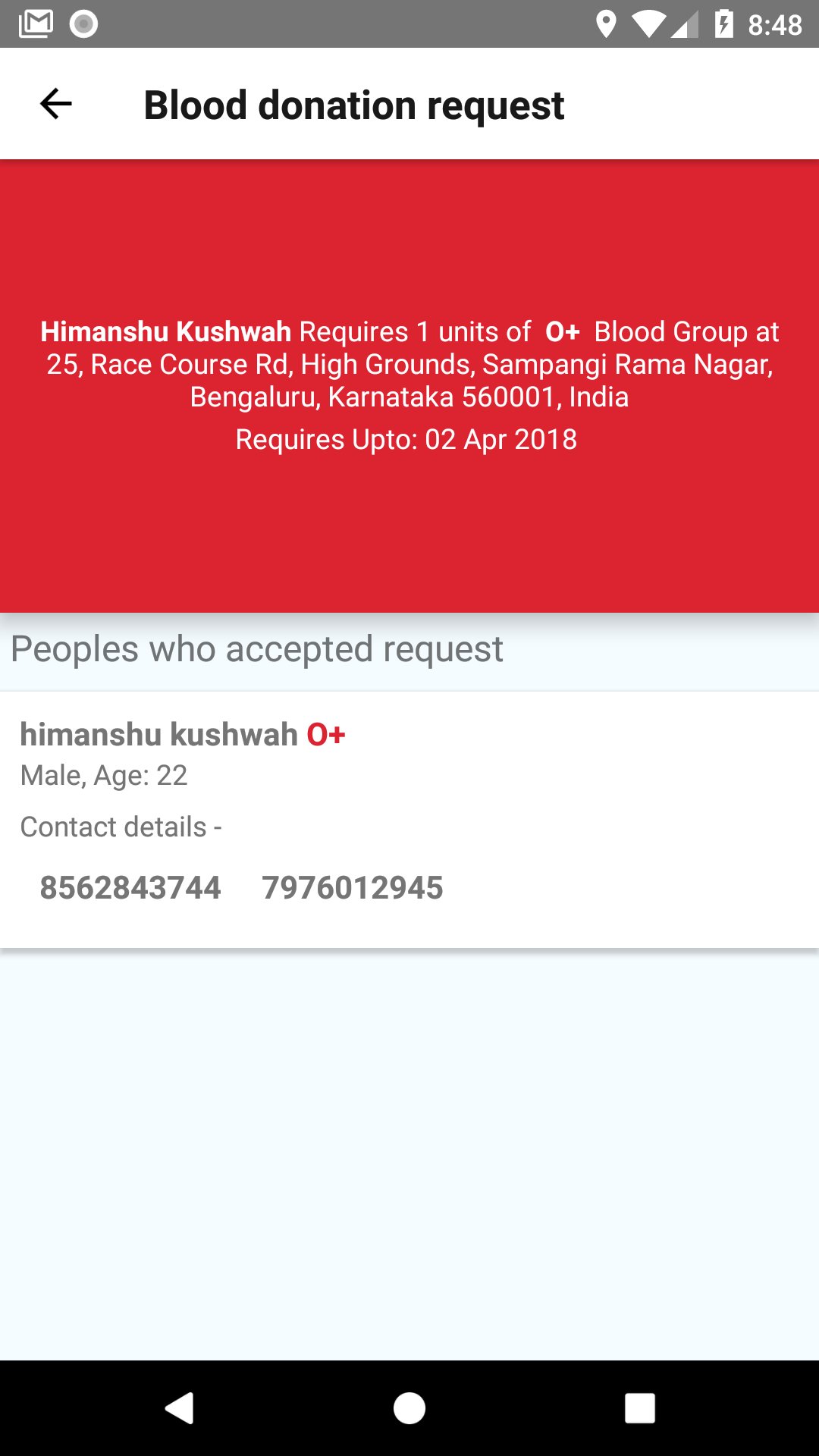The height and width of the screenshot is (1456, 819).
Task: Tap Android back navigation triangle
Action: (x=180, y=1408)
